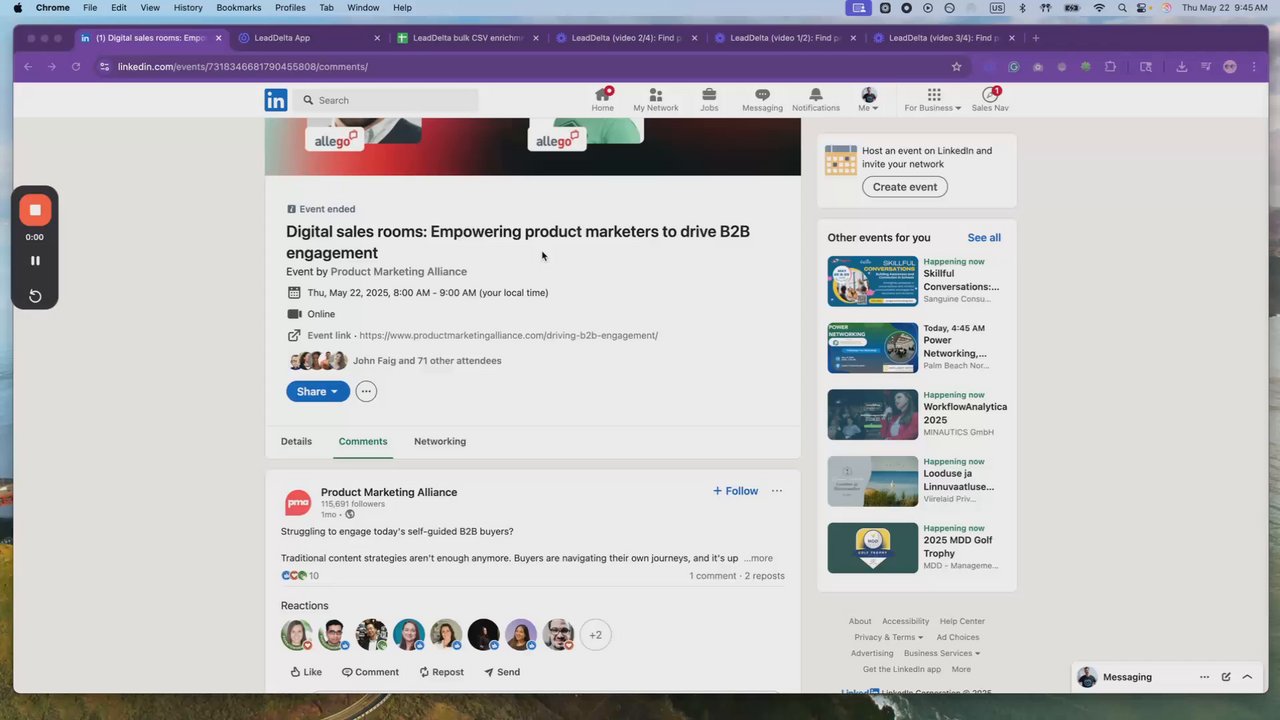Viewport: 1280px width, 720px height.
Task: Open WorkflowAnalytica 2025 event title
Action: (x=965, y=414)
